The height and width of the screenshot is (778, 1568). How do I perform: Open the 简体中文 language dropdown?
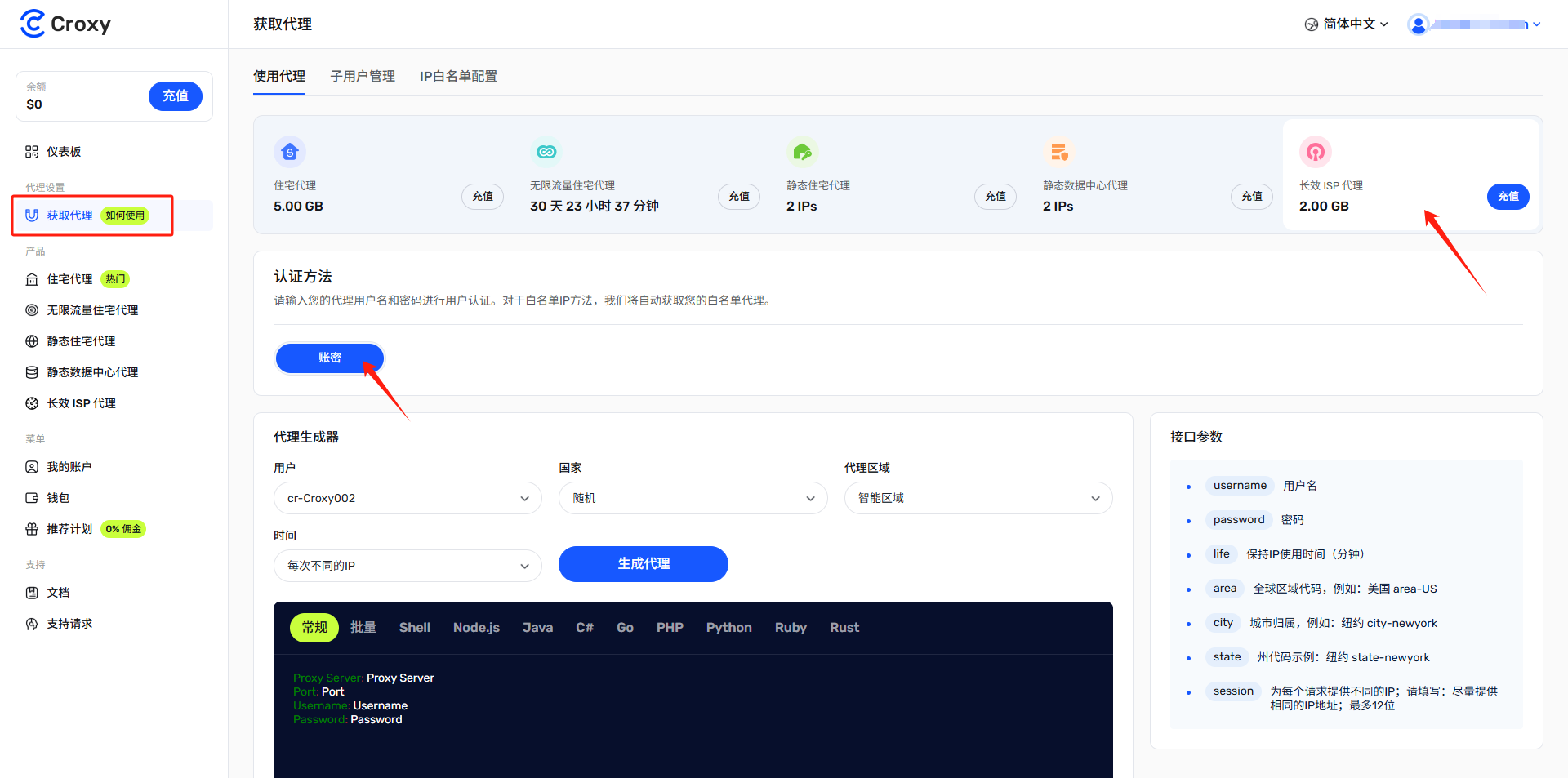(1347, 24)
